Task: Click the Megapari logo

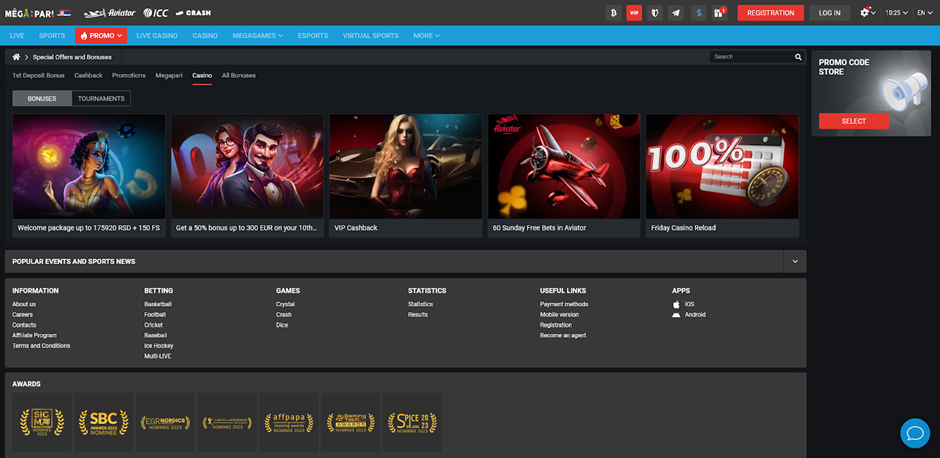Action: point(29,13)
